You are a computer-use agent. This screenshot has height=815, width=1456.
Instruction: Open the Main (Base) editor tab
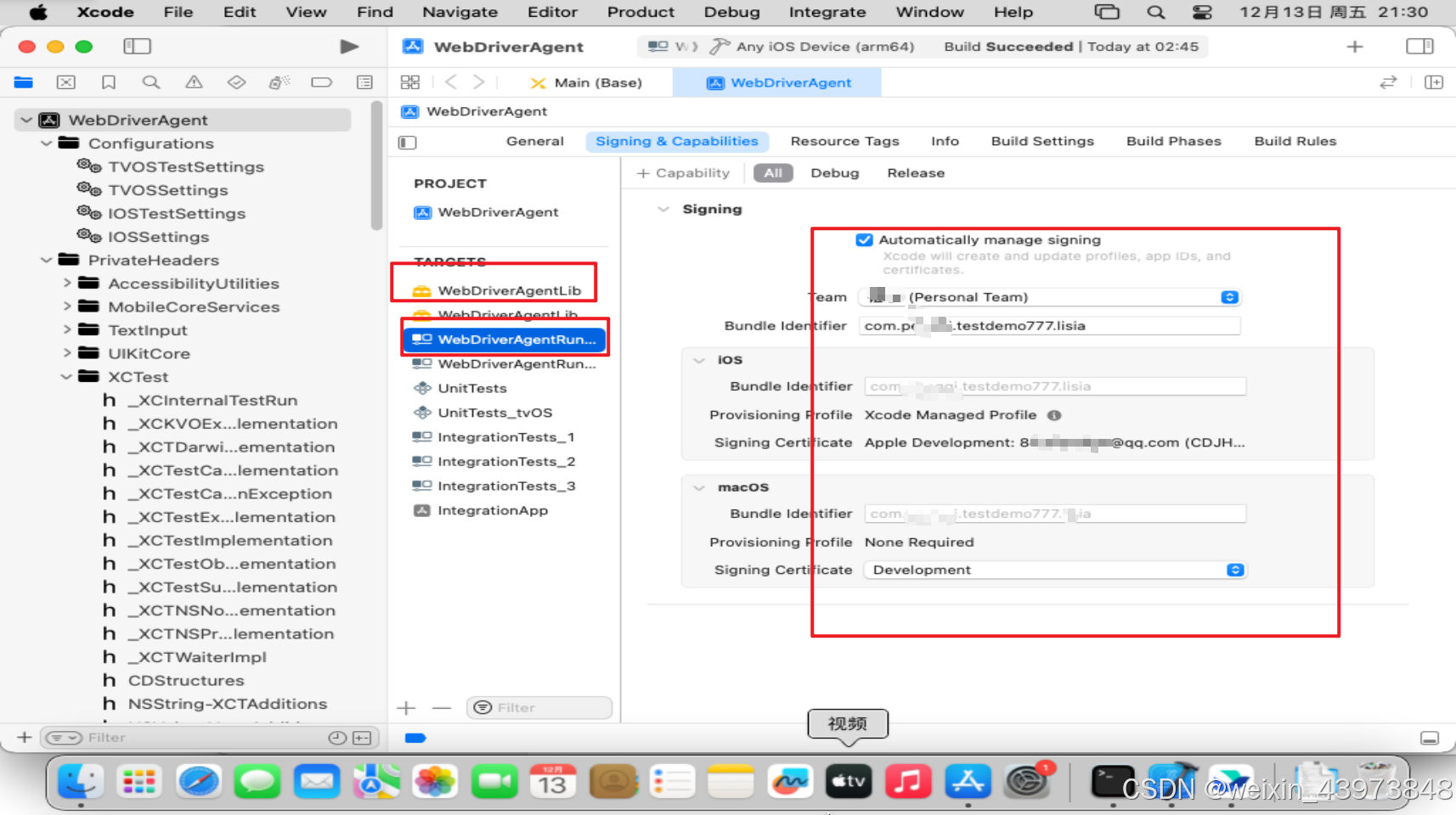click(x=586, y=82)
